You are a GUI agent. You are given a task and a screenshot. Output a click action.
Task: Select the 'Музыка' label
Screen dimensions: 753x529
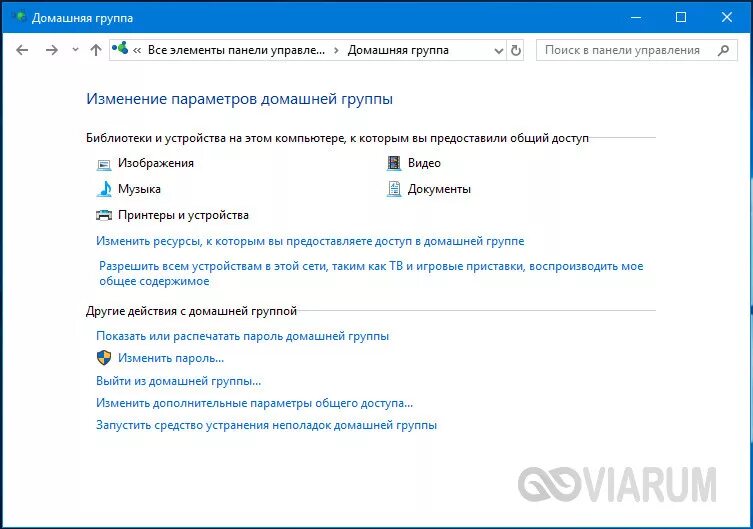tap(139, 189)
